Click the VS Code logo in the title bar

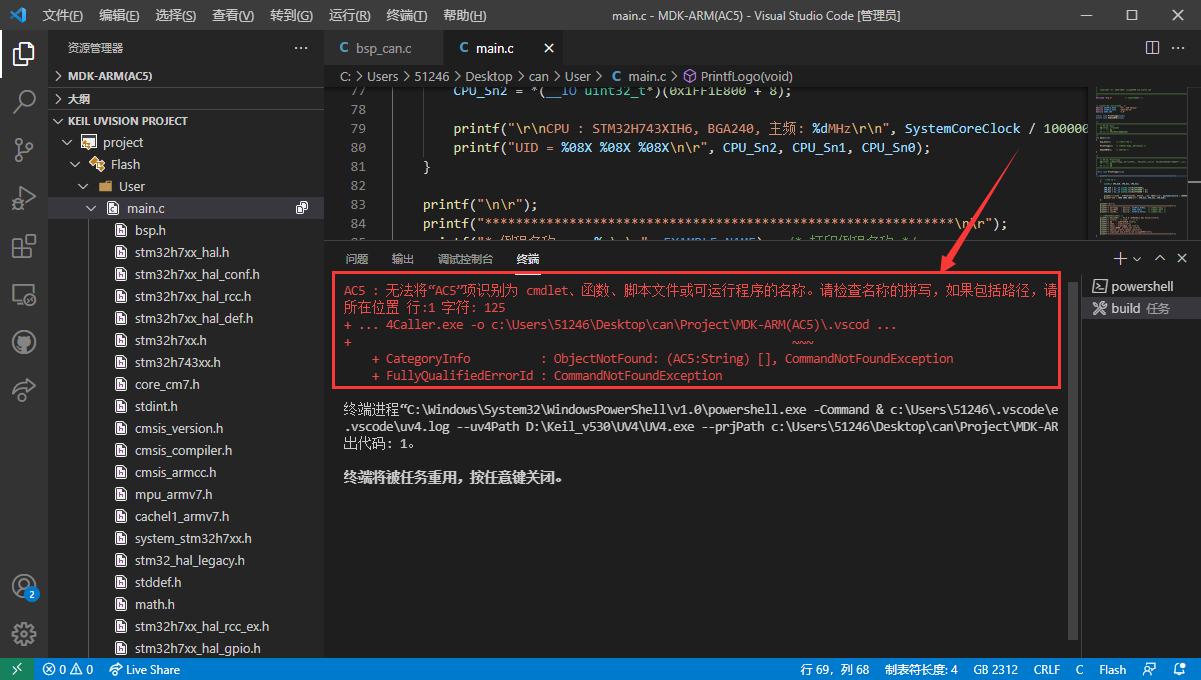pos(17,15)
